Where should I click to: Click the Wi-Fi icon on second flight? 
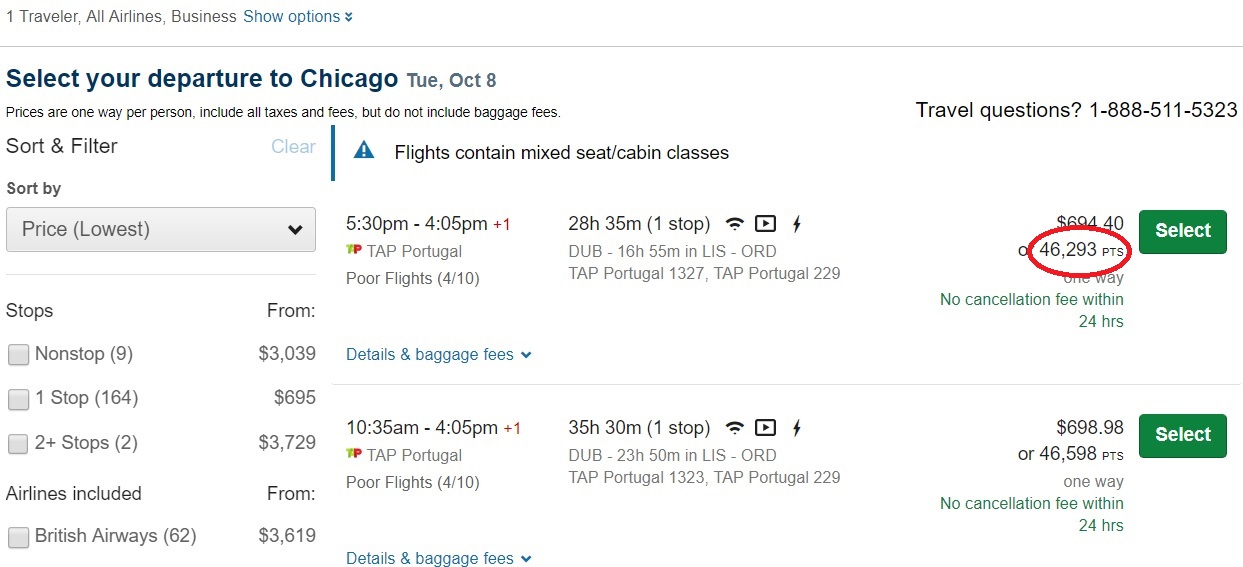tap(735, 428)
